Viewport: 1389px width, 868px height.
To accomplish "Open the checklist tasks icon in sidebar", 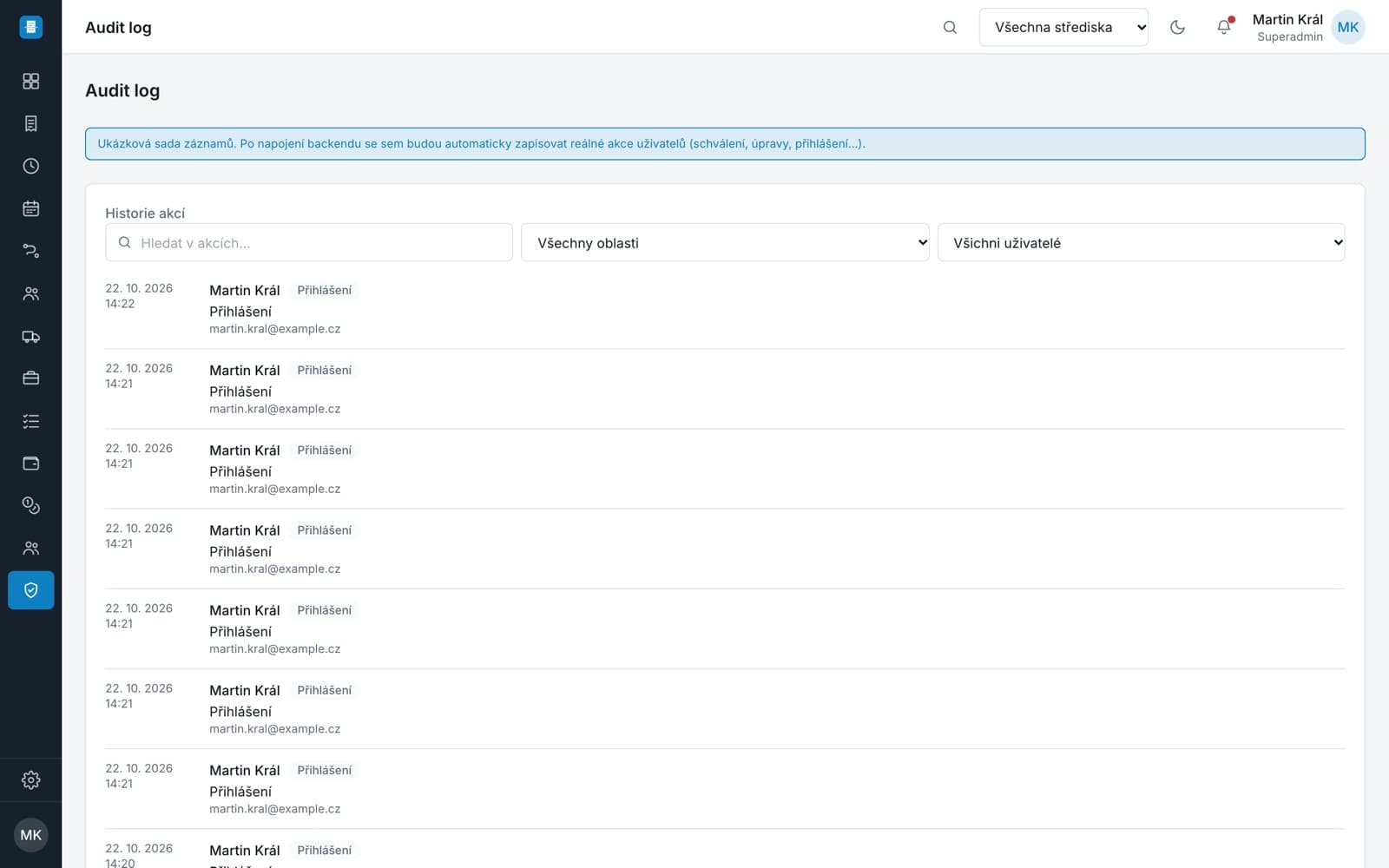I will pyautogui.click(x=31, y=421).
